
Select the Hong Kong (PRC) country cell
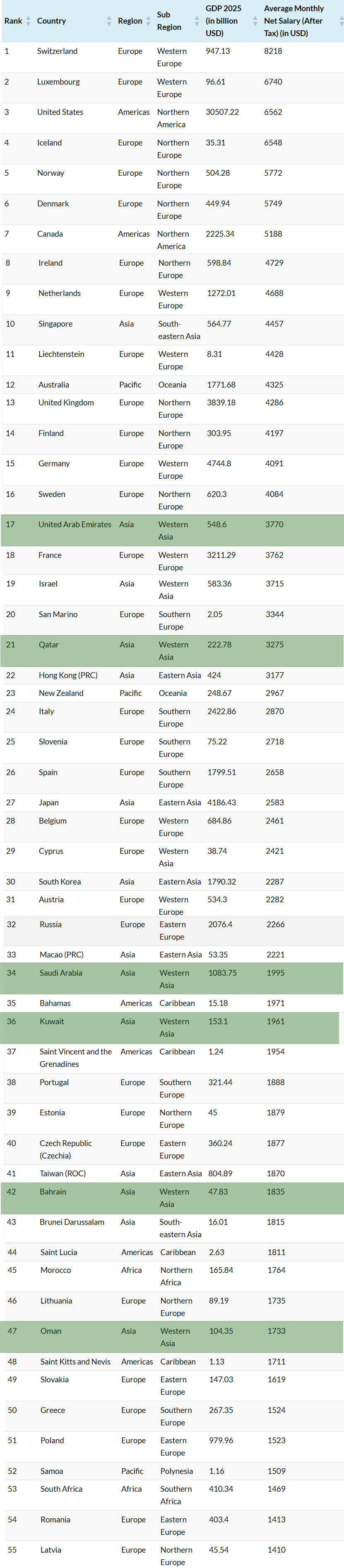(x=68, y=676)
